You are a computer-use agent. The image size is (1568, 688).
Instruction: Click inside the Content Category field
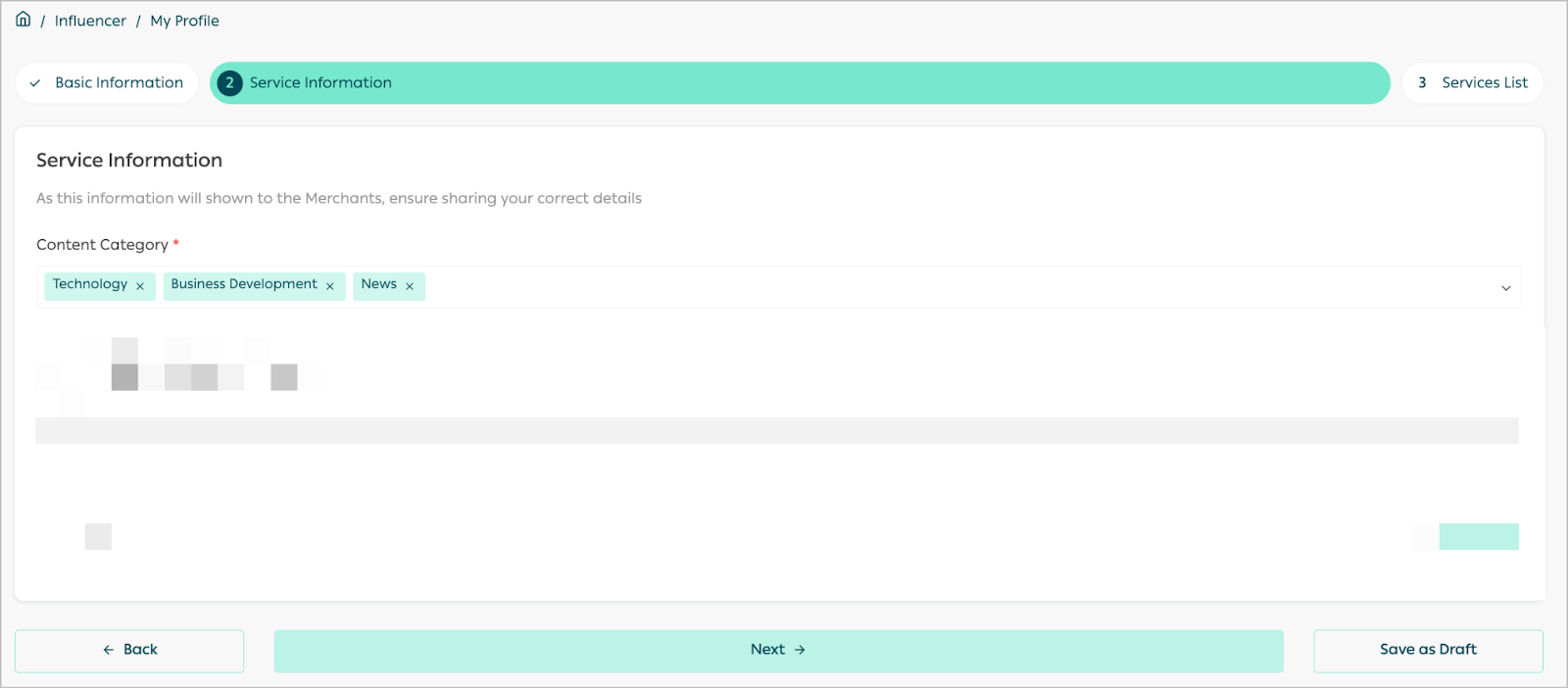coord(779,287)
